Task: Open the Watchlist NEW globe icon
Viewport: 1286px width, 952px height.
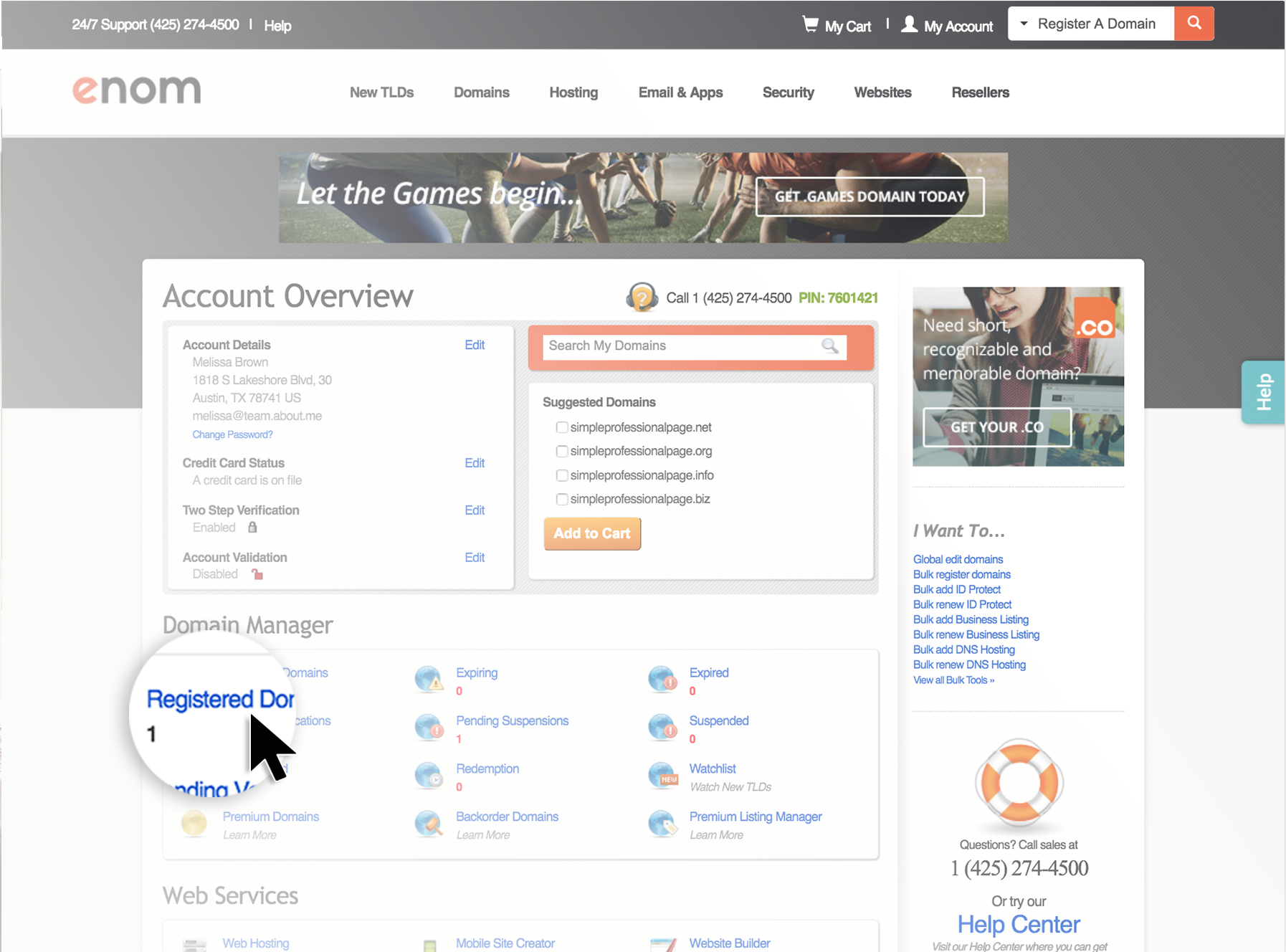Action: (662, 776)
